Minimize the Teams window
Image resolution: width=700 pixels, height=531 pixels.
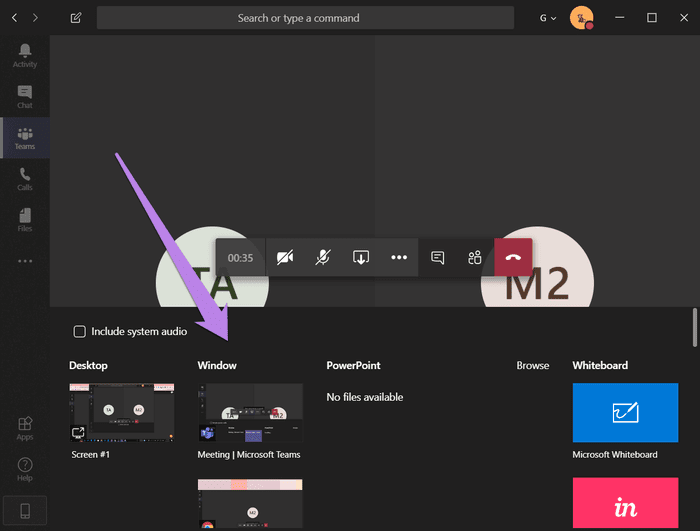click(x=620, y=18)
